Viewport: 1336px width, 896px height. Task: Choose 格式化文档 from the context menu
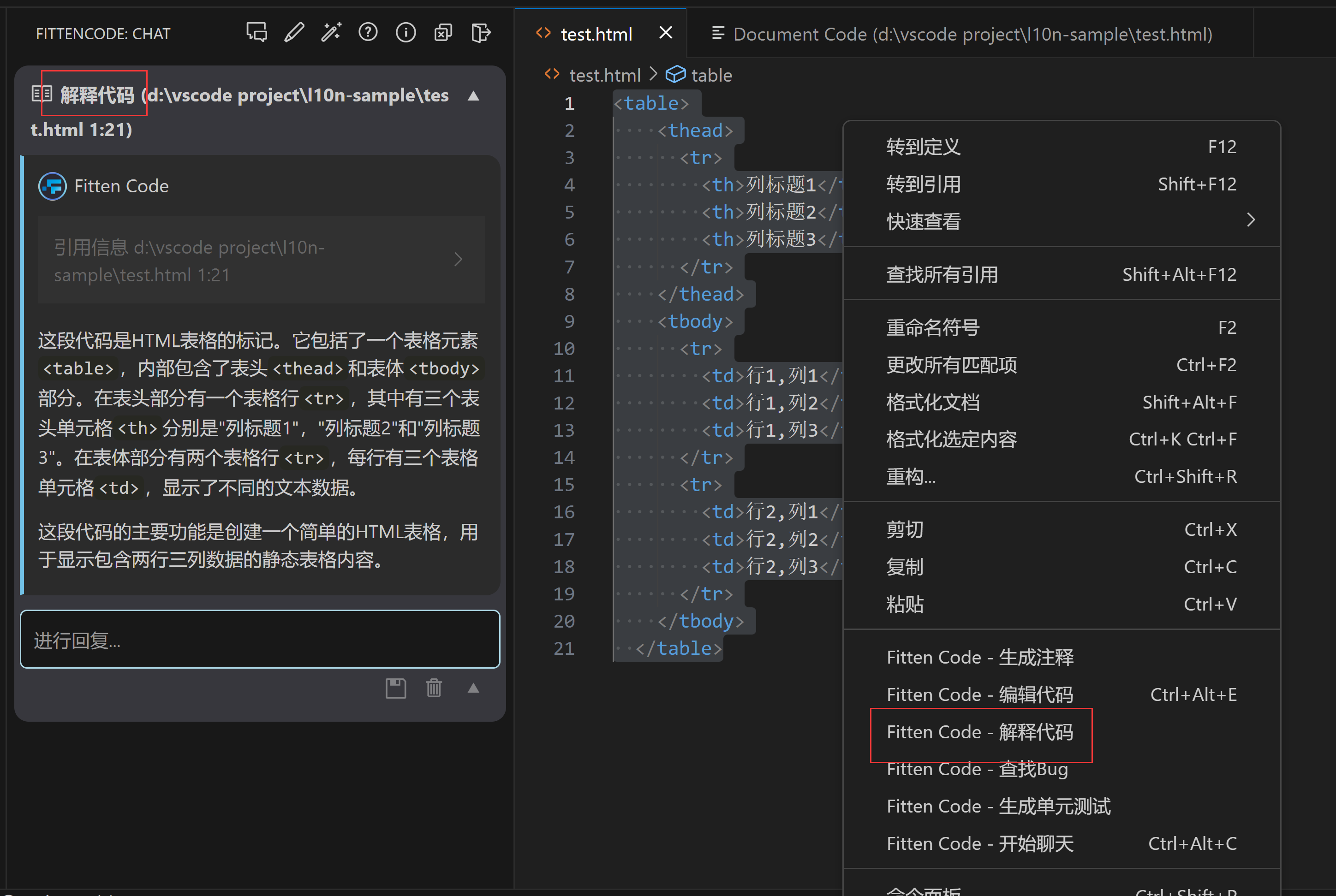[933, 402]
